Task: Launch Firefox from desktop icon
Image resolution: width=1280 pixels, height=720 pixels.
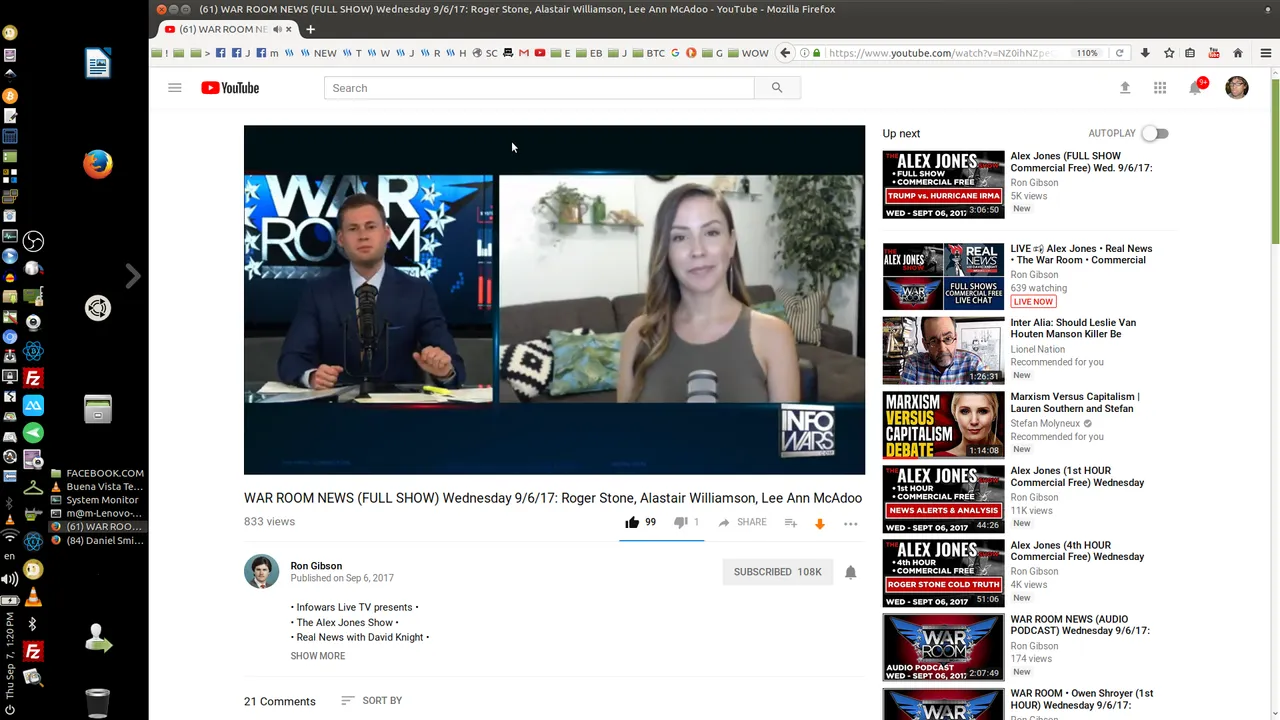Action: point(98,163)
